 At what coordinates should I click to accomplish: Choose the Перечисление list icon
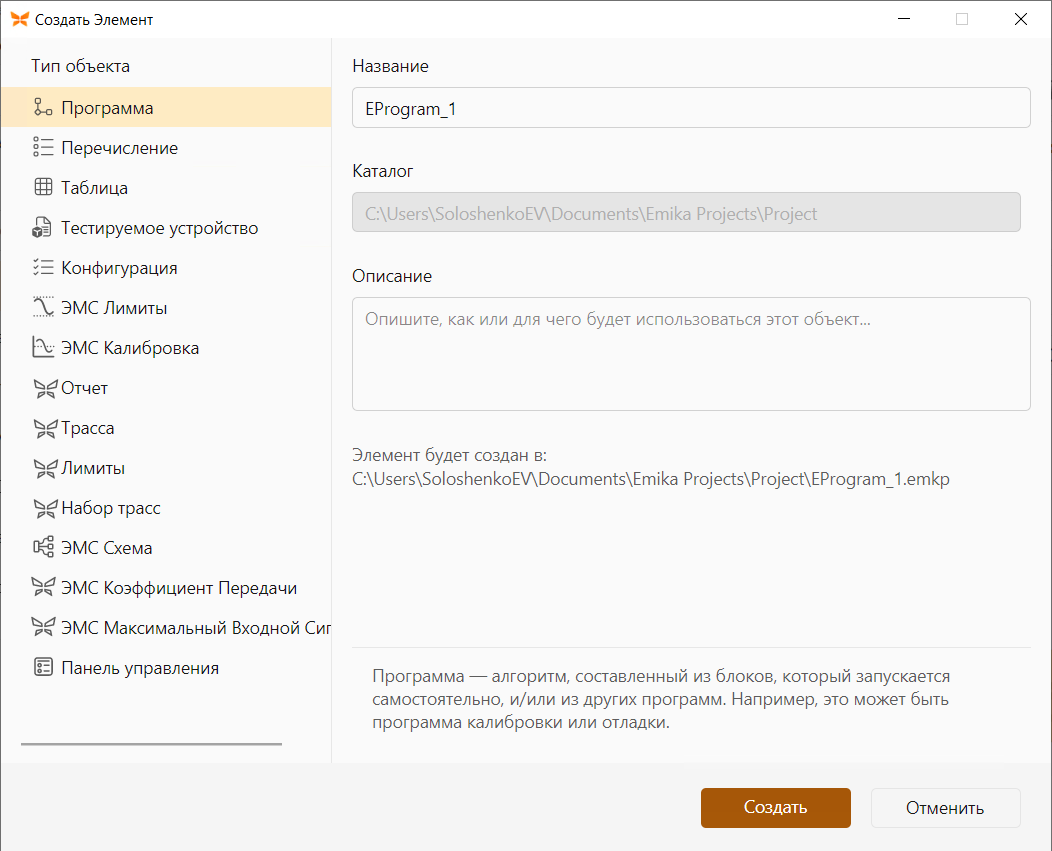43,147
